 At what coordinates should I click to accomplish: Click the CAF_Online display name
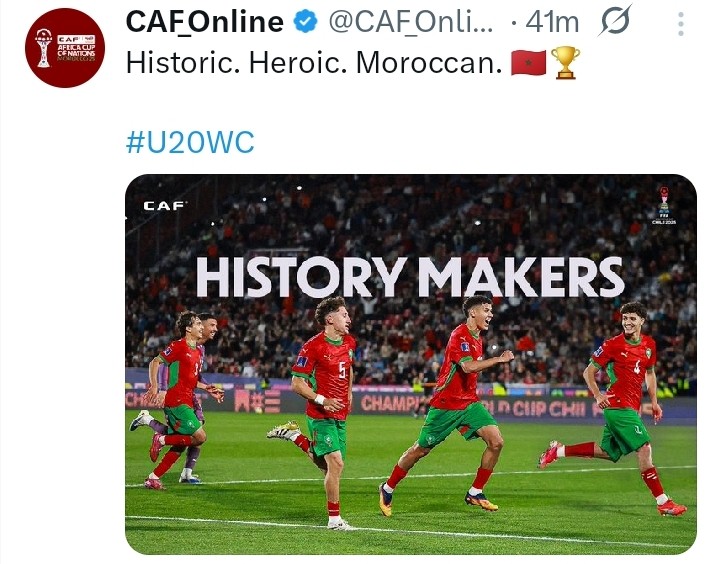tap(203, 22)
